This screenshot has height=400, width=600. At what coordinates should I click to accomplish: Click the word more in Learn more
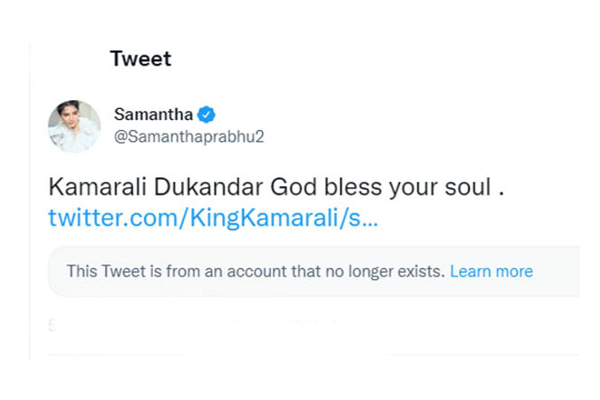point(514,271)
